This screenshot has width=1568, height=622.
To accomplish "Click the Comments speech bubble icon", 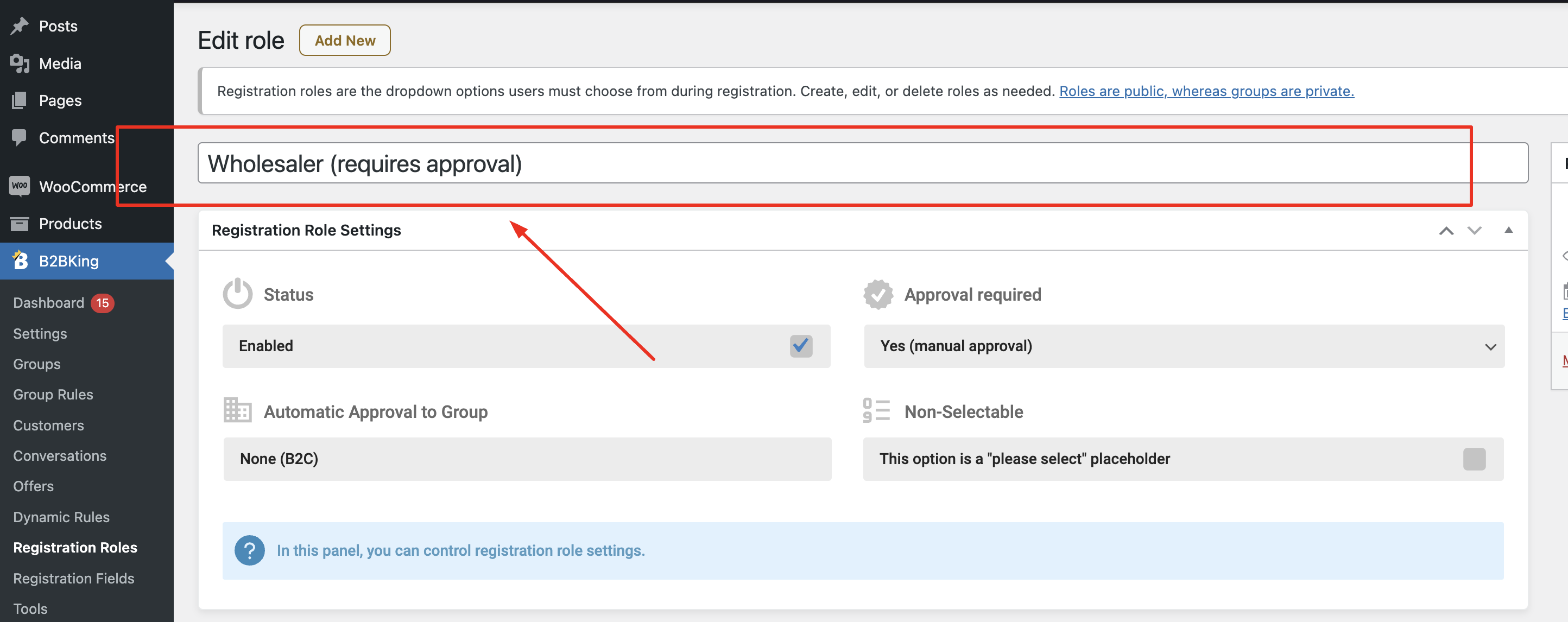I will [20, 137].
